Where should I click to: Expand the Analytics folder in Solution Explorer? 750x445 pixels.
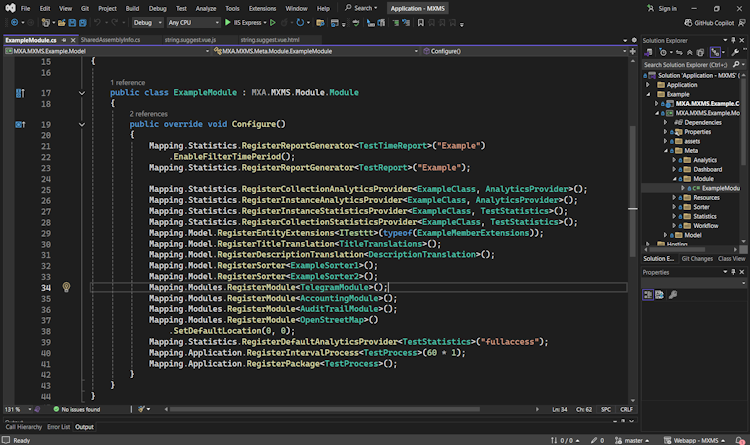pyautogui.click(x=674, y=160)
